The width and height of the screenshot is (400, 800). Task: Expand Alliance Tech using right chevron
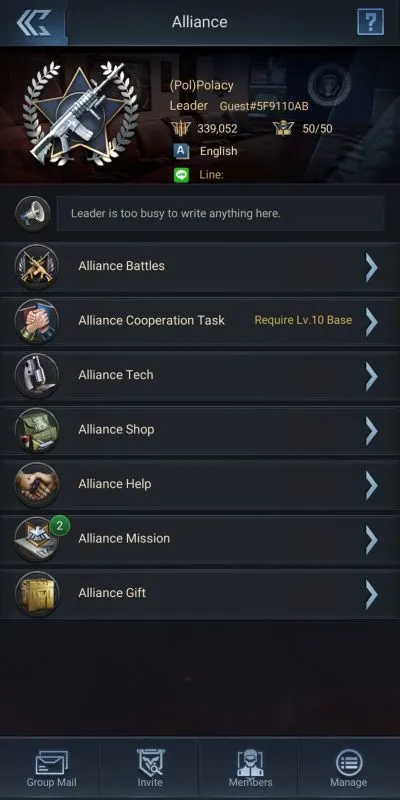[371, 376]
